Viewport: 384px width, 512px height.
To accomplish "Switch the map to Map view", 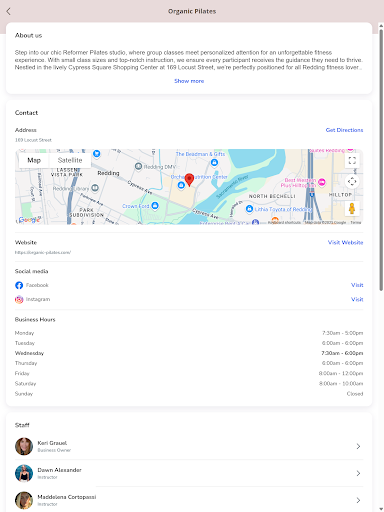I will 34,160.
